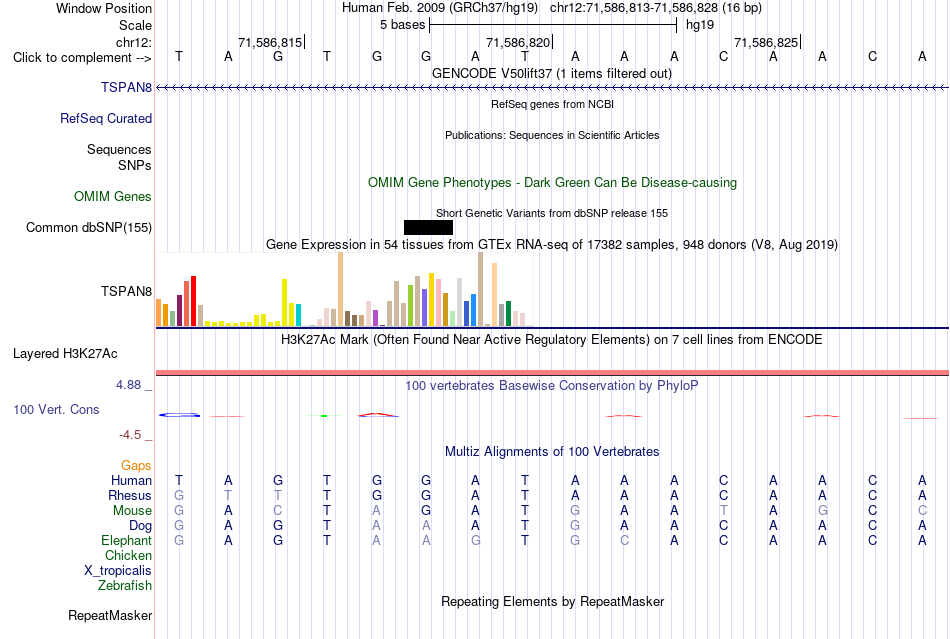
Task: Open the TSPAN8 GENCODE gene track label
Action: click(126, 87)
